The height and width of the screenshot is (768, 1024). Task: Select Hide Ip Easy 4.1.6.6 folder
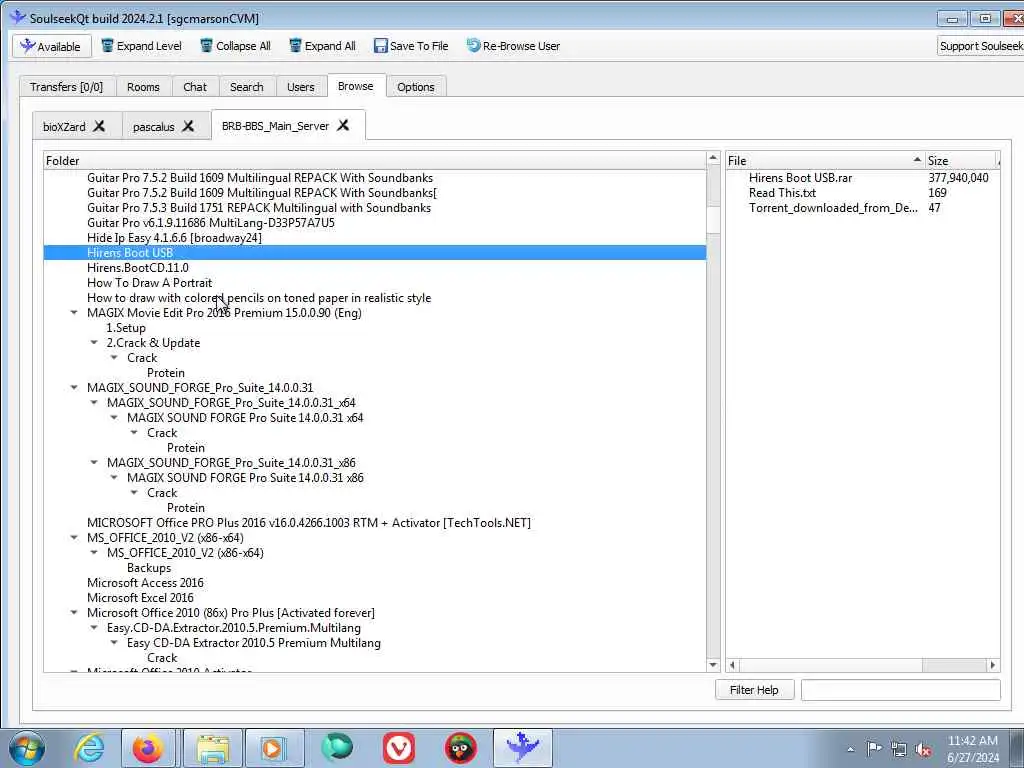pyautogui.click(x=174, y=238)
